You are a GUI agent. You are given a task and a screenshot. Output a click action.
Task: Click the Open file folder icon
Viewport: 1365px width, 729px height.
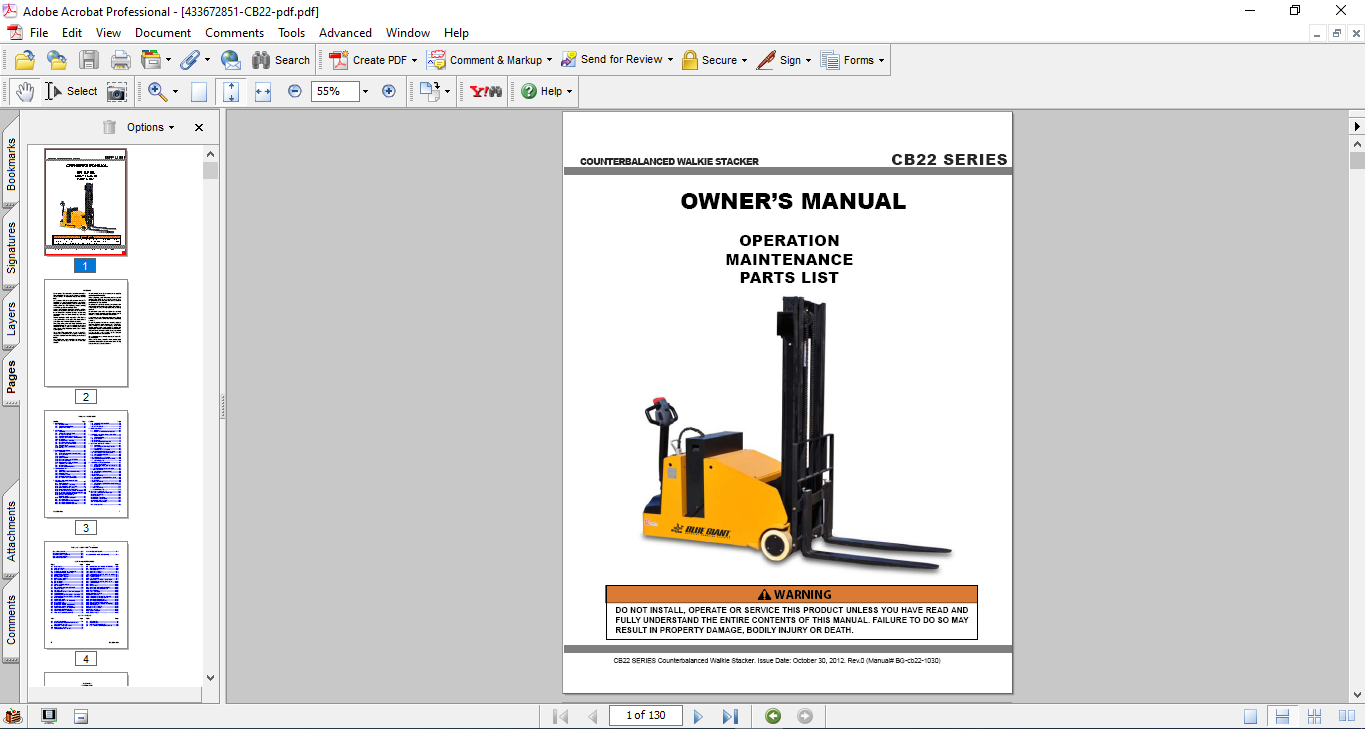tap(25, 60)
